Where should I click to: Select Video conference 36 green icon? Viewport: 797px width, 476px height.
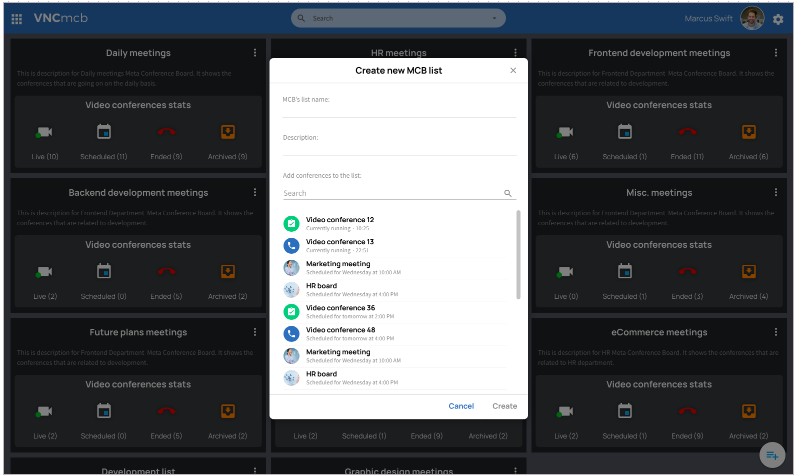tap(291, 311)
